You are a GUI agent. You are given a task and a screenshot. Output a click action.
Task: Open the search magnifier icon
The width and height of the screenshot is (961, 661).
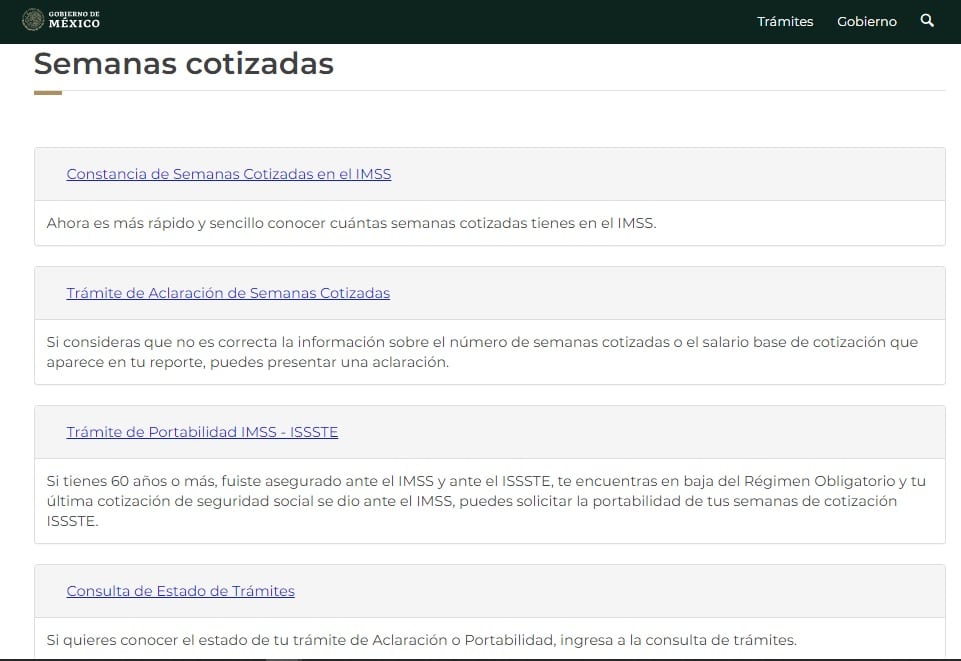927,21
